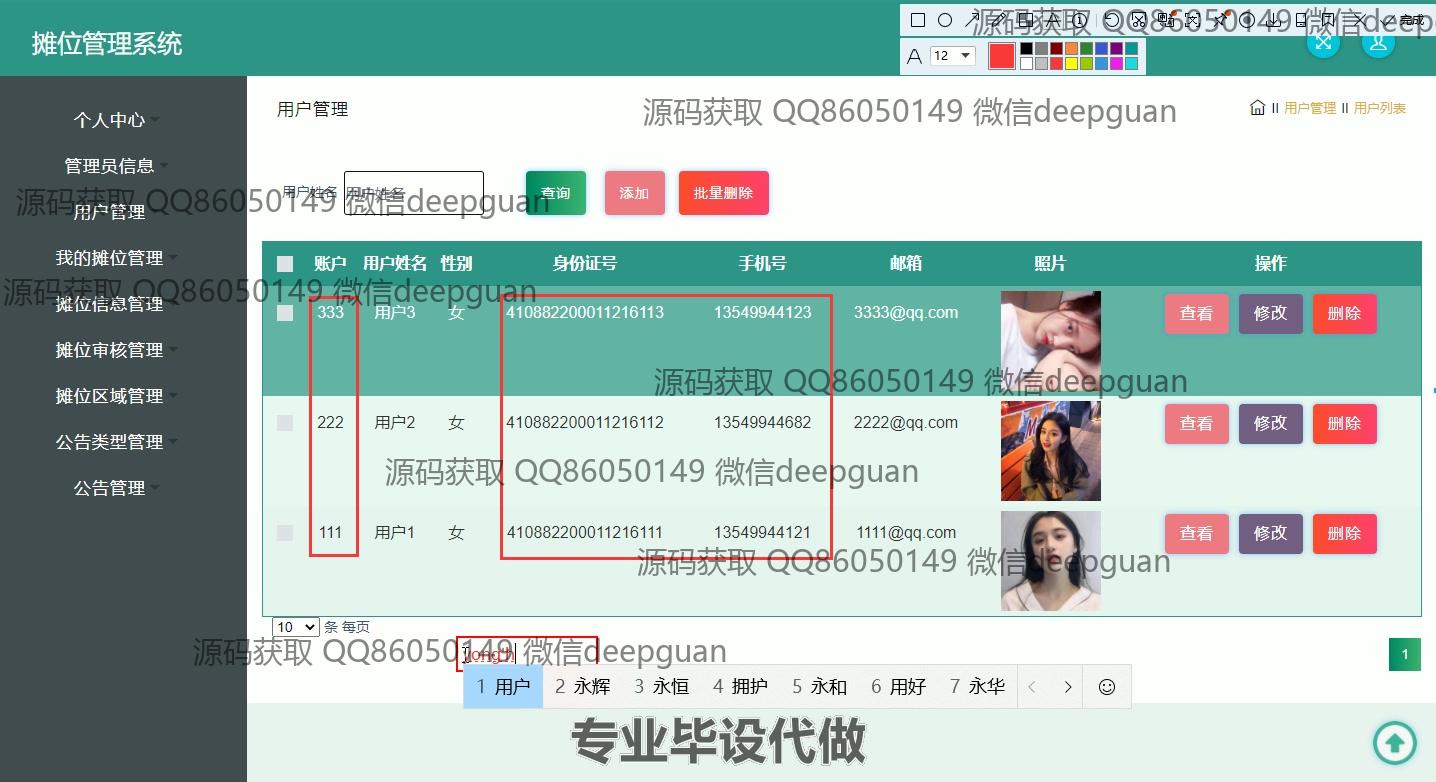Click the 用户姓名 search input field
The width and height of the screenshot is (1436, 782).
413,193
